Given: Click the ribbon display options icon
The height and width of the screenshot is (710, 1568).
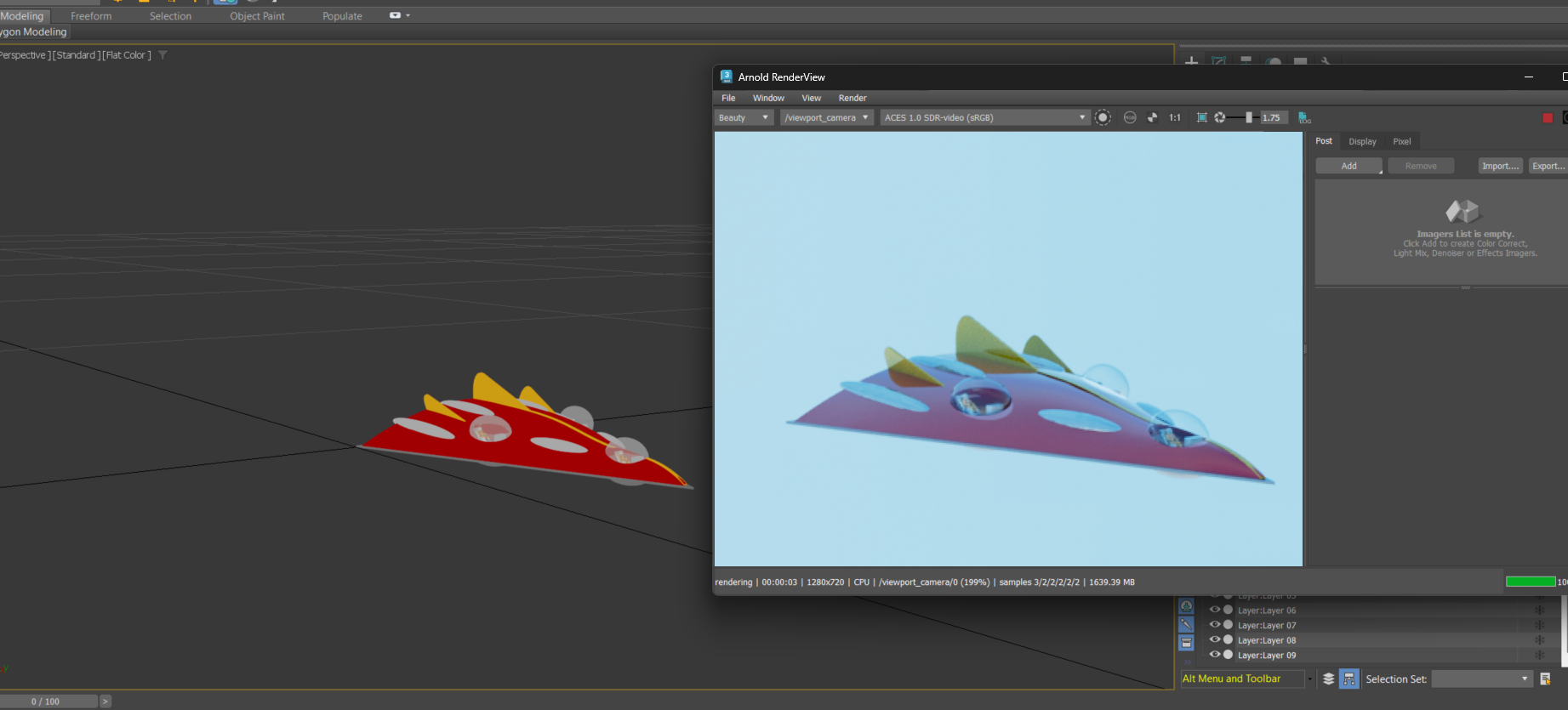Looking at the screenshot, I should [x=395, y=15].
